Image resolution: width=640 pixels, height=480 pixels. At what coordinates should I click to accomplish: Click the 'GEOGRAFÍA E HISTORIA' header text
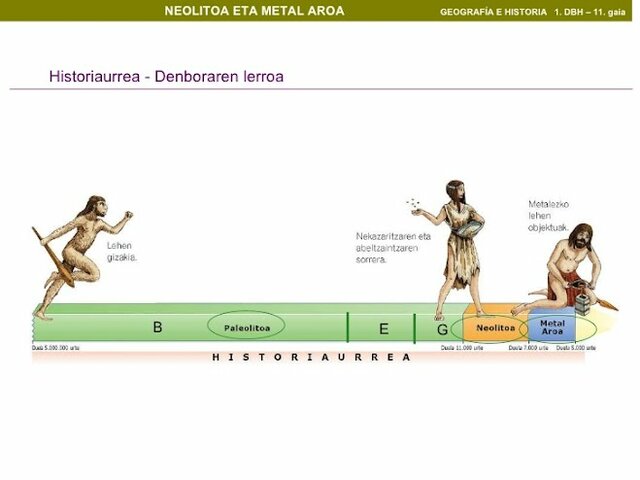[493, 12]
